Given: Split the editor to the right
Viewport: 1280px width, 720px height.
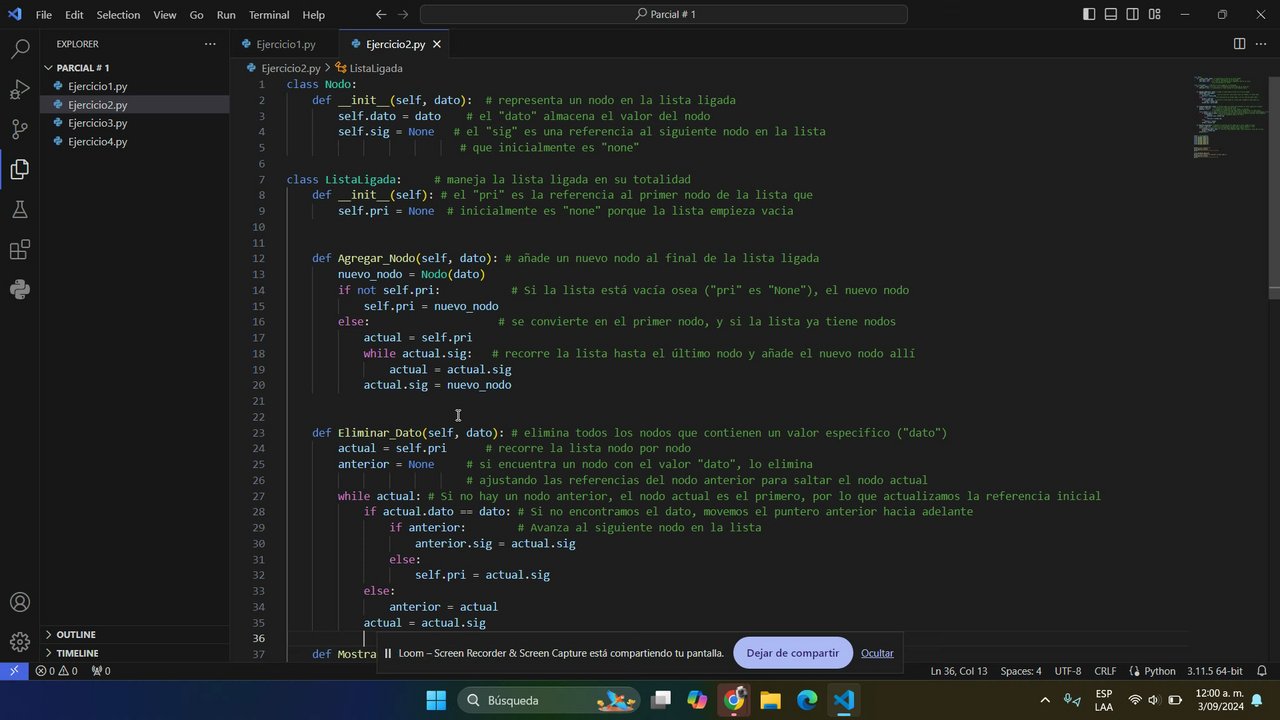Looking at the screenshot, I should (x=1239, y=44).
